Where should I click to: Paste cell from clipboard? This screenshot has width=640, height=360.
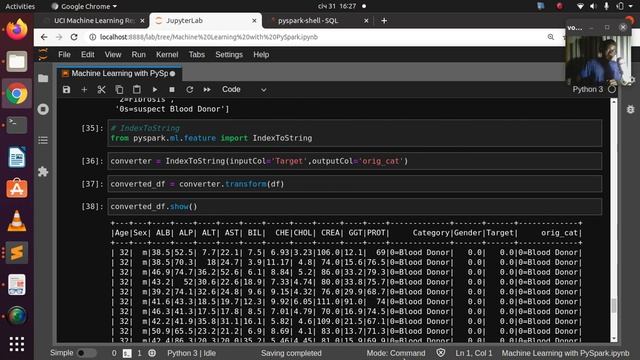(x=137, y=89)
